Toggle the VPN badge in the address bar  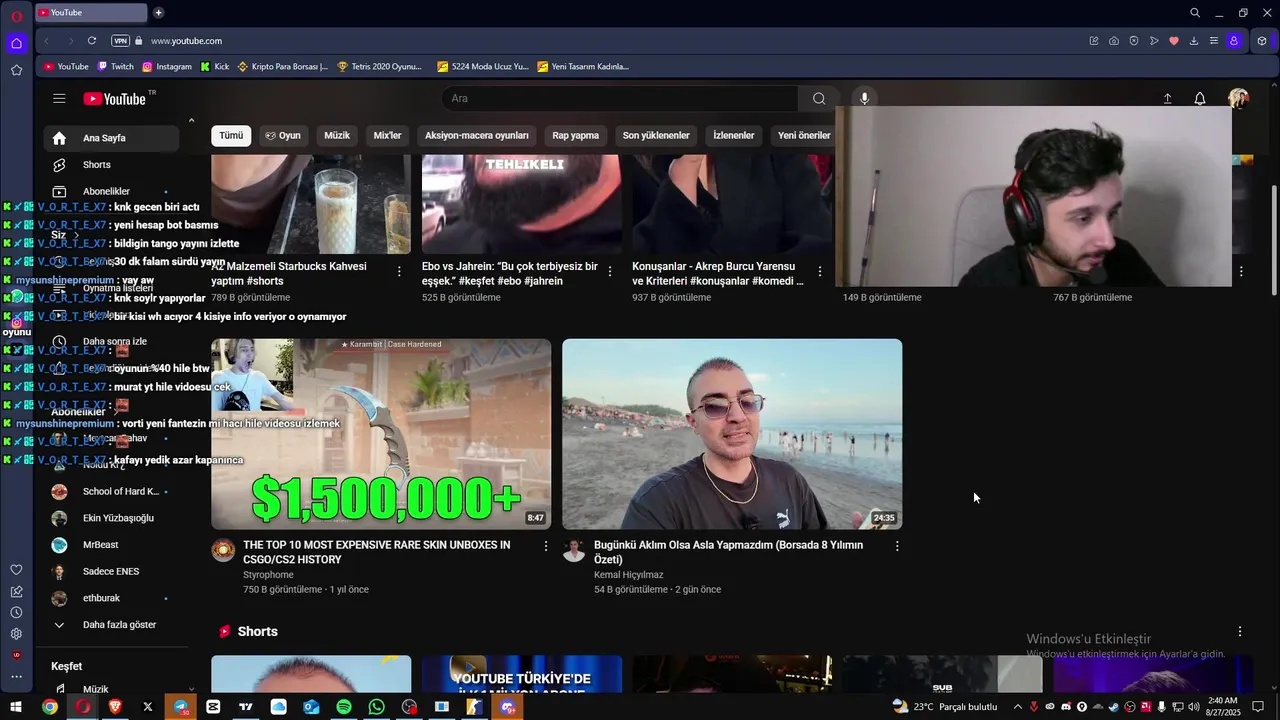click(120, 41)
